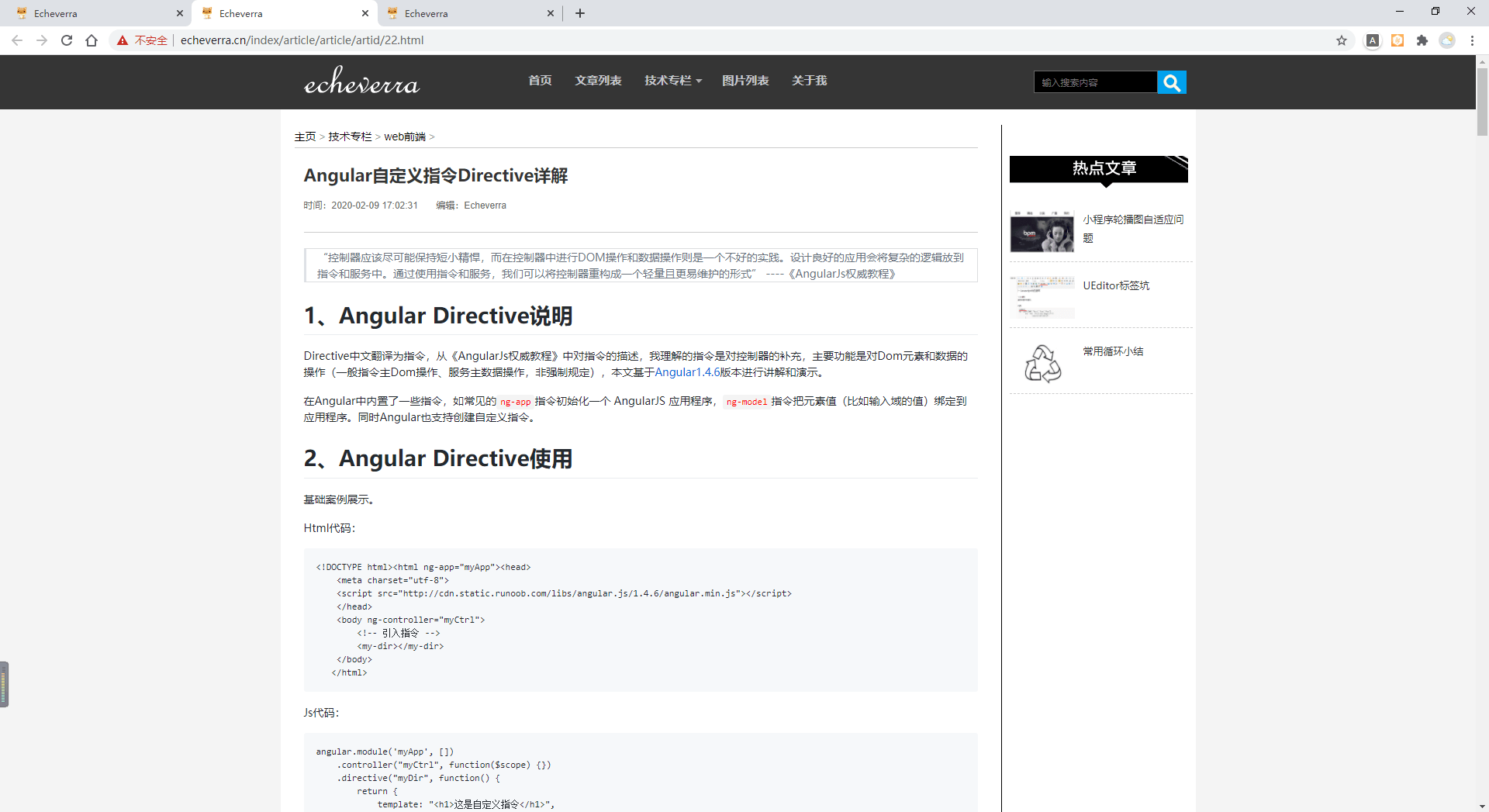Go to the 关于我 page
The height and width of the screenshot is (812, 1489).
[809, 81]
